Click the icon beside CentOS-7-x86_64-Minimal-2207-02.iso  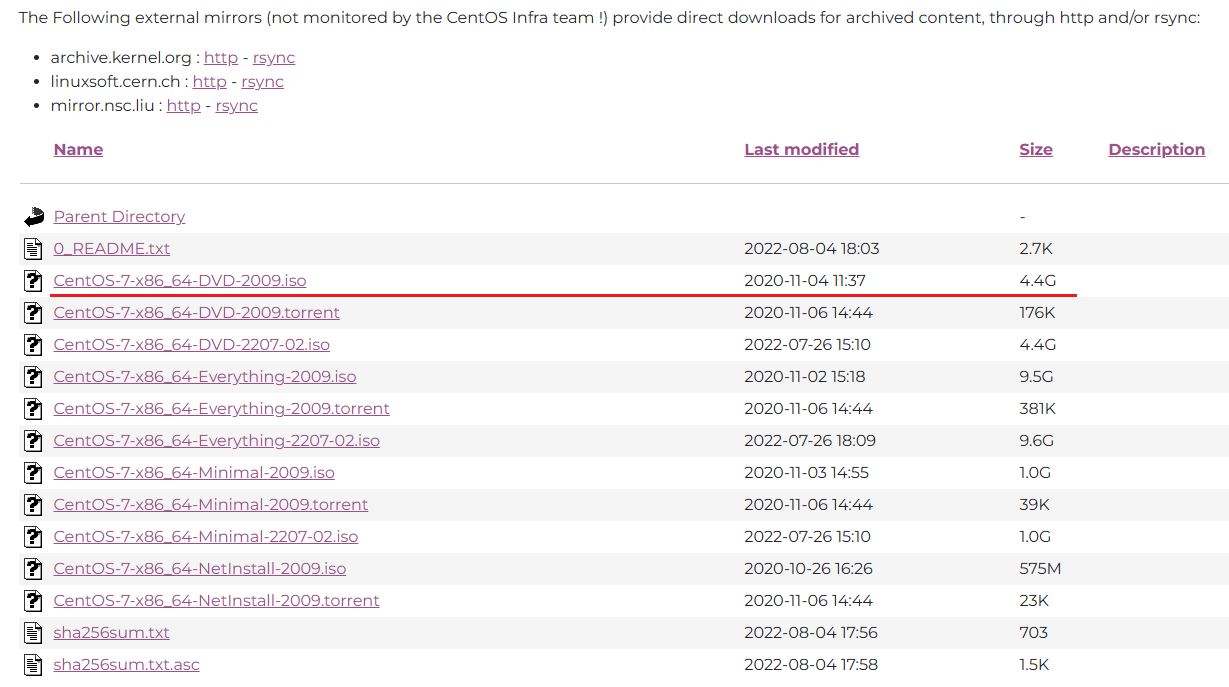(x=34, y=536)
